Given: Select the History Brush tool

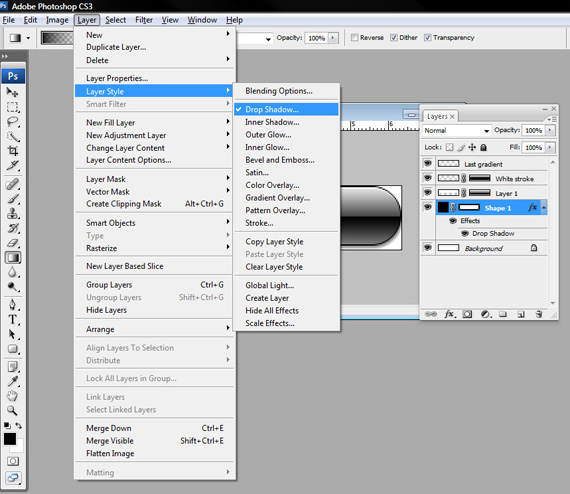Looking at the screenshot, I should tap(13, 228).
